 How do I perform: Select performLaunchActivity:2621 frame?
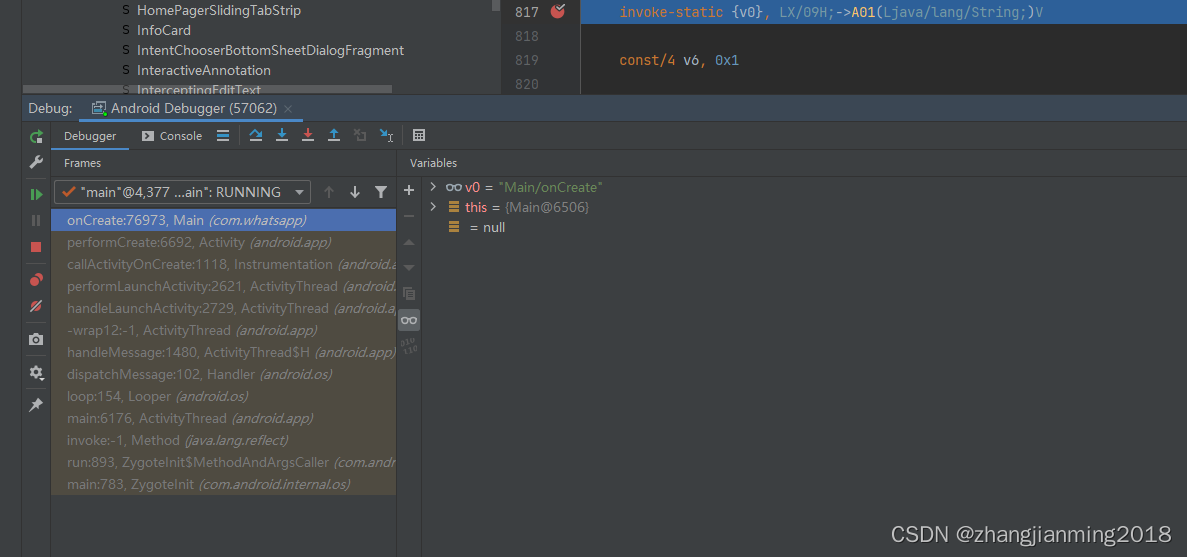[223, 286]
